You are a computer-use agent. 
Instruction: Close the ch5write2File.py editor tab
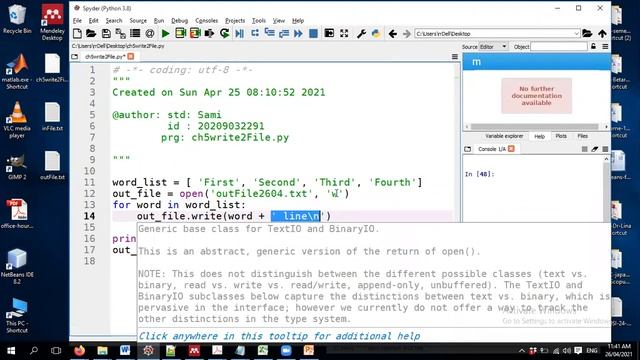pos(131,56)
